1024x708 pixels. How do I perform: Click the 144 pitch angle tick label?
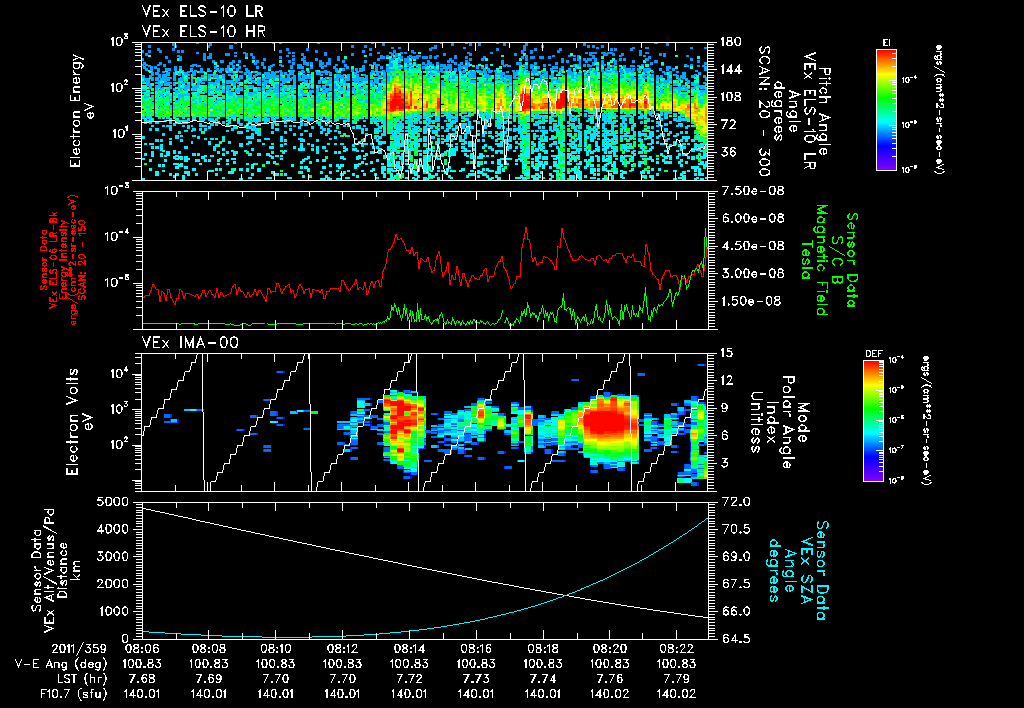coord(730,69)
